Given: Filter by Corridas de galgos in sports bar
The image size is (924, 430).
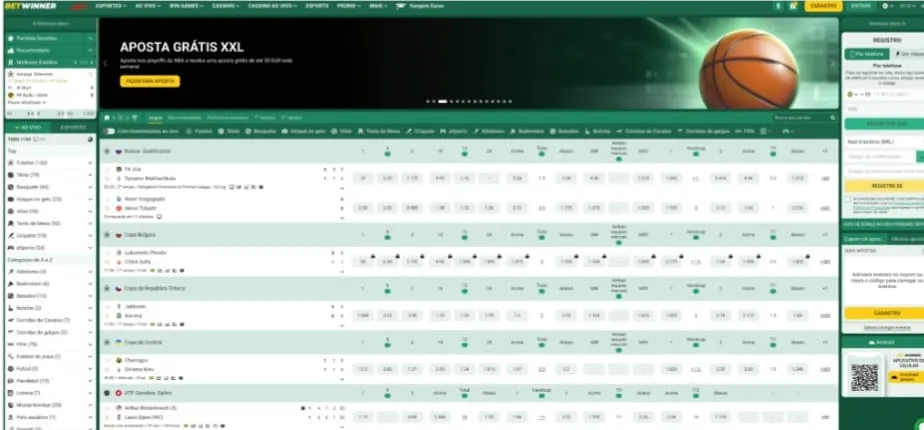Looking at the screenshot, I should coord(705,131).
